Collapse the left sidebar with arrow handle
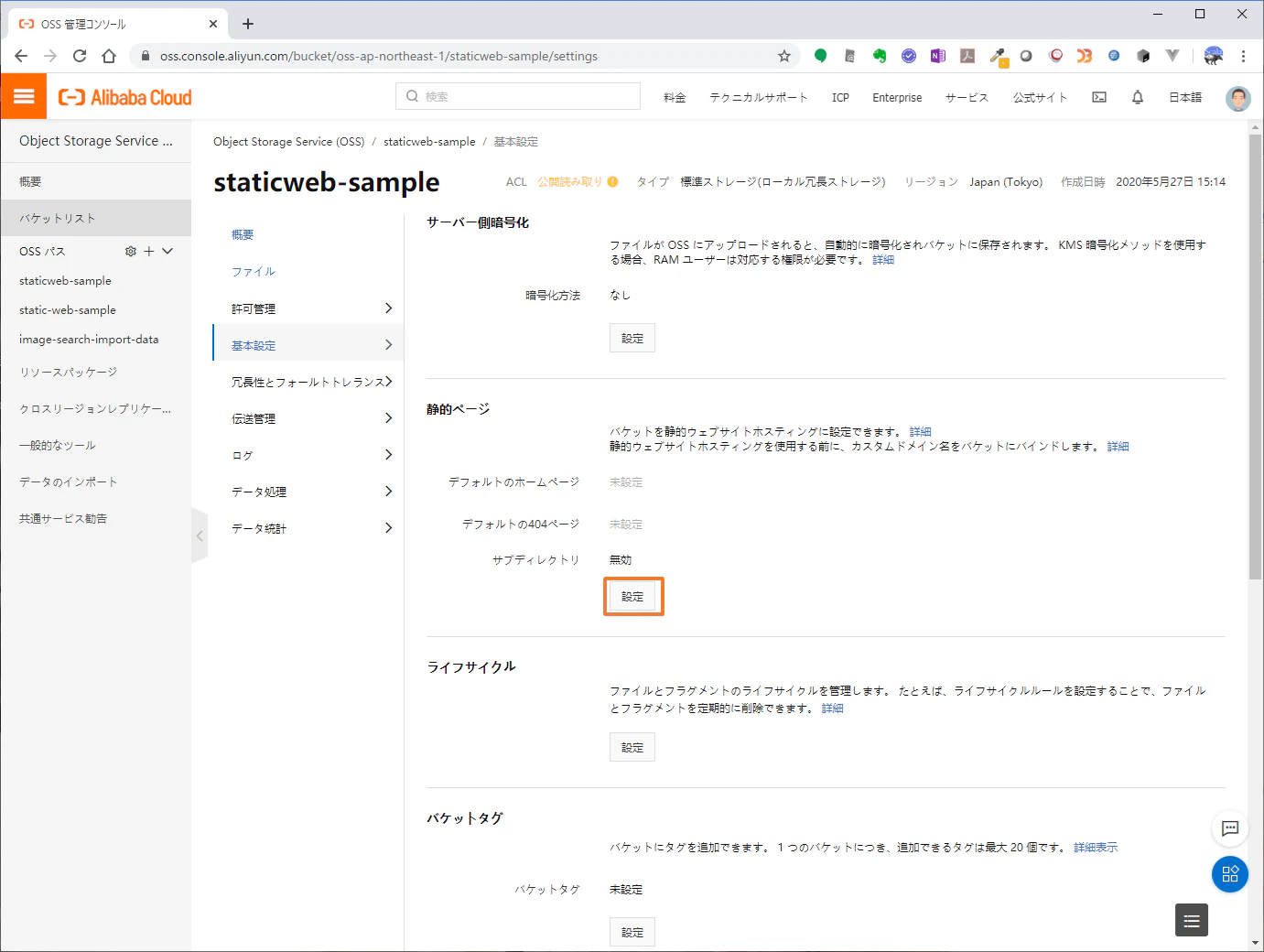Viewport: 1264px width, 952px height. (200, 535)
